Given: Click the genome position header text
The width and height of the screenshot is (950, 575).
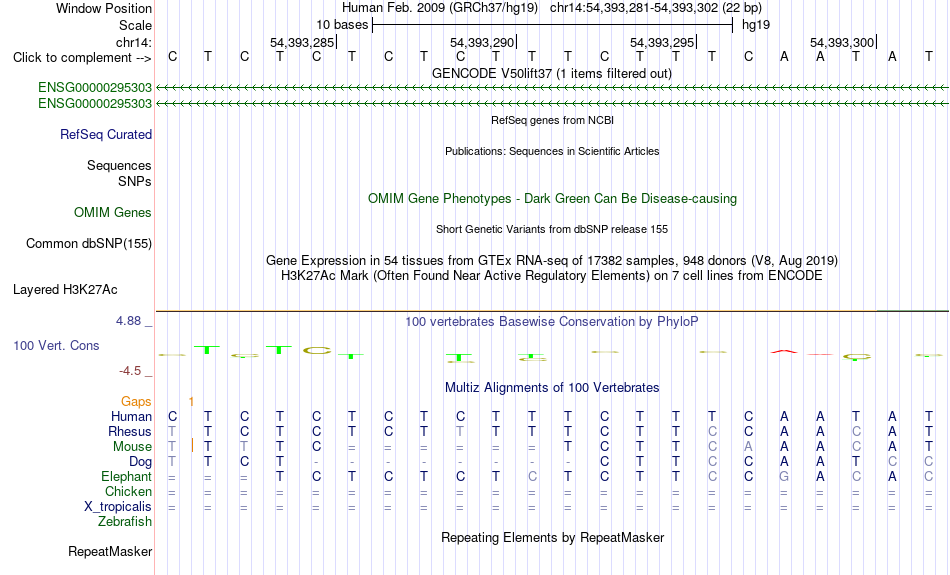Looking at the screenshot, I should (552, 8).
